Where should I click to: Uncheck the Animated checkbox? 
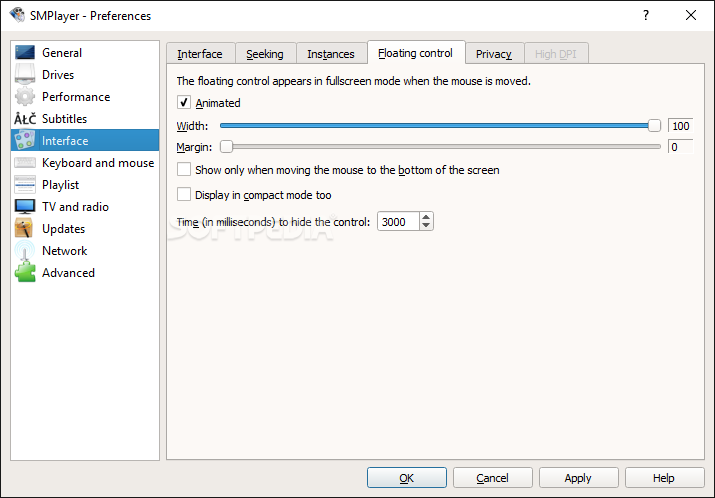pyautogui.click(x=184, y=102)
